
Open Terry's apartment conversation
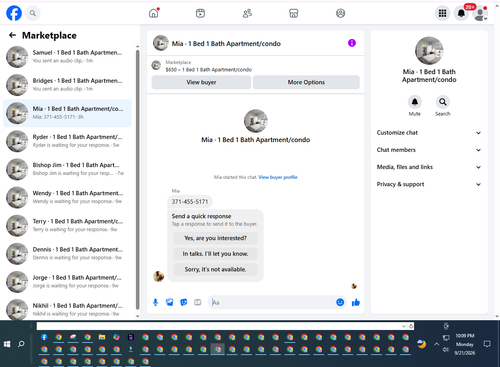[67, 226]
